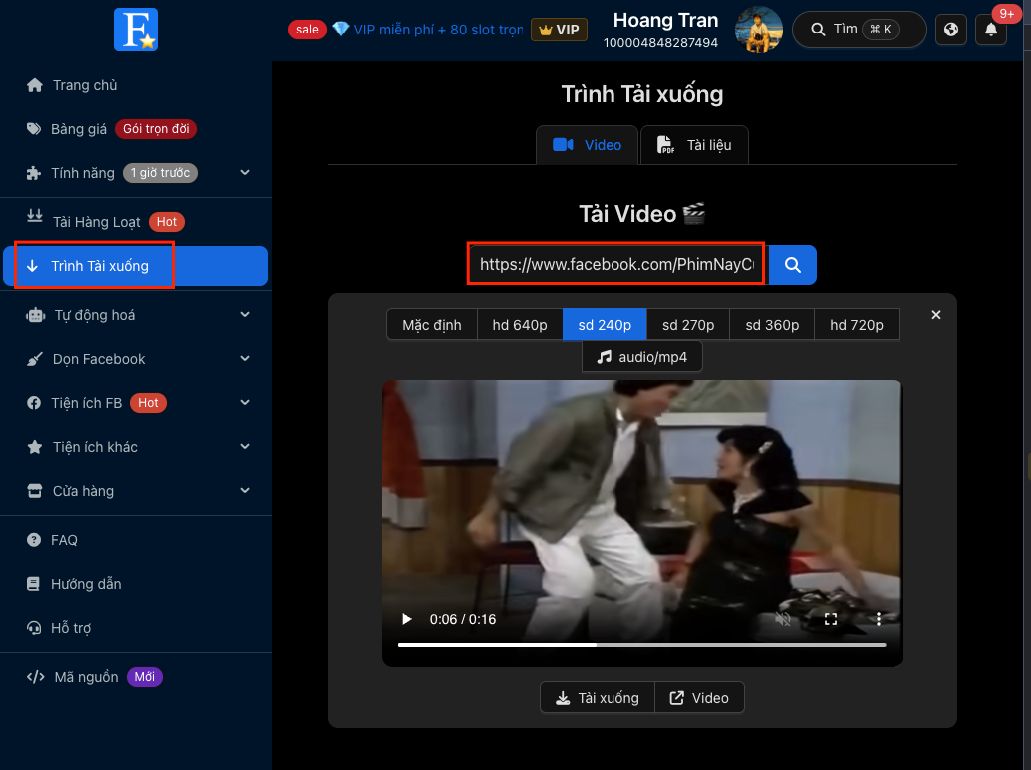
Task: Select the audio/mp4 format option
Action: 642,357
